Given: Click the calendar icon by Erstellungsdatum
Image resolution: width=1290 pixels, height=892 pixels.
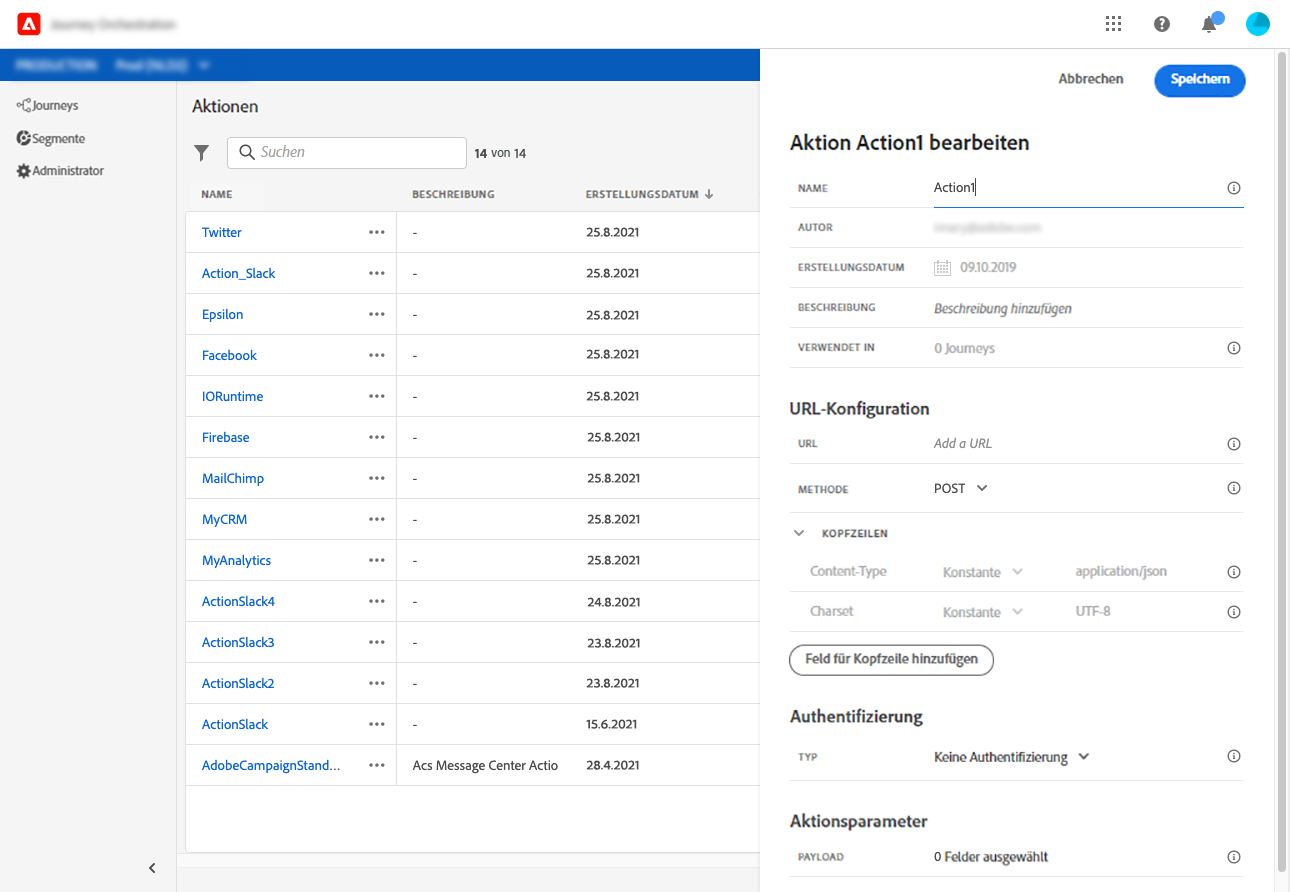Looking at the screenshot, I should coord(942,267).
